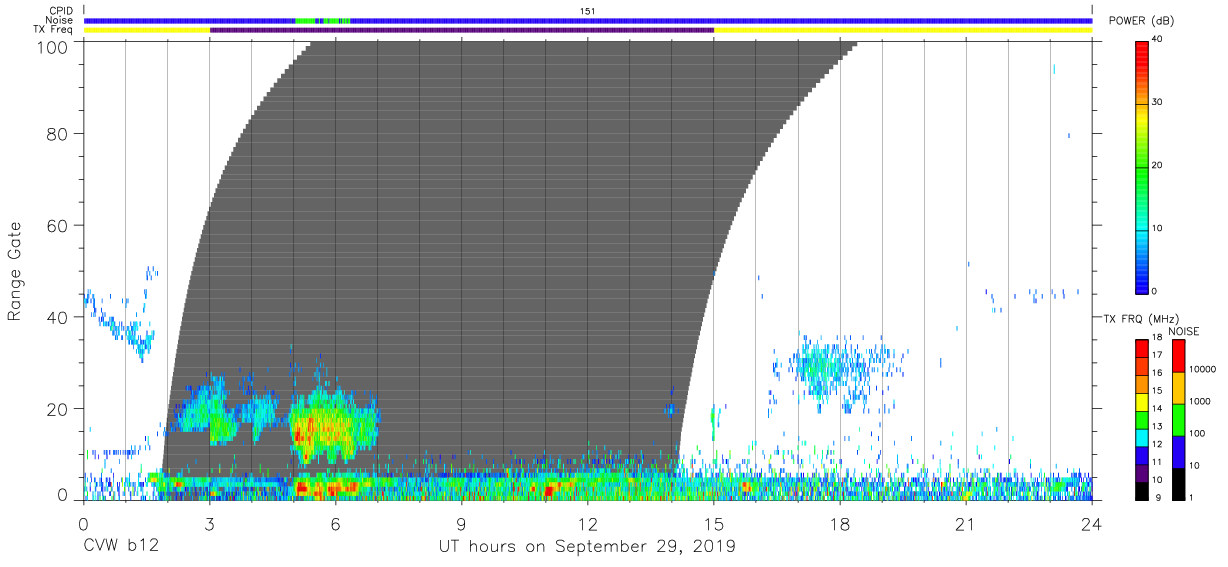Image resolution: width=1228 pixels, height=567 pixels.
Task: Click the 'POWER (dB)' legend title
Action: click(1141, 21)
